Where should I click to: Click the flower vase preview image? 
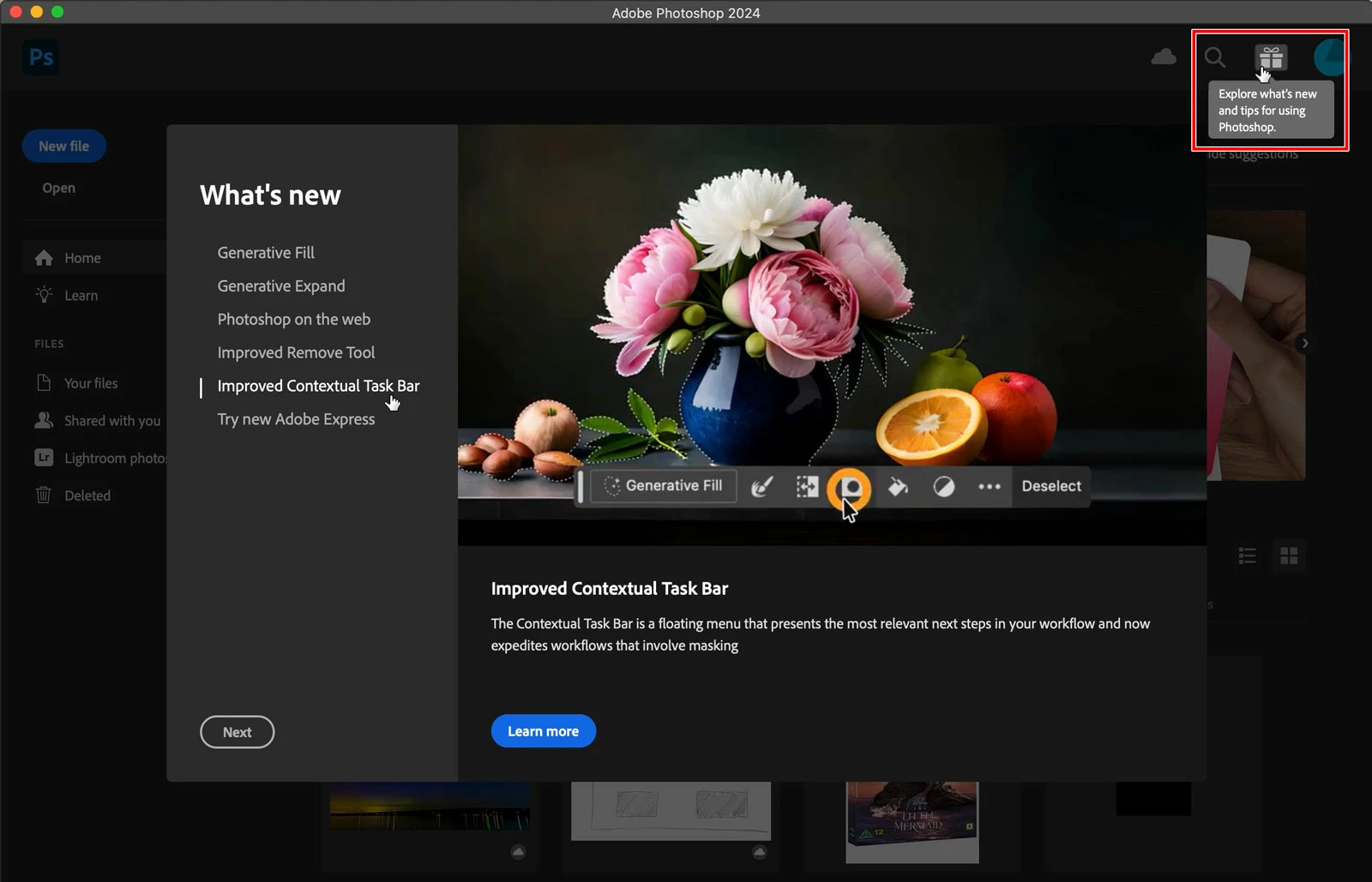tap(832, 335)
